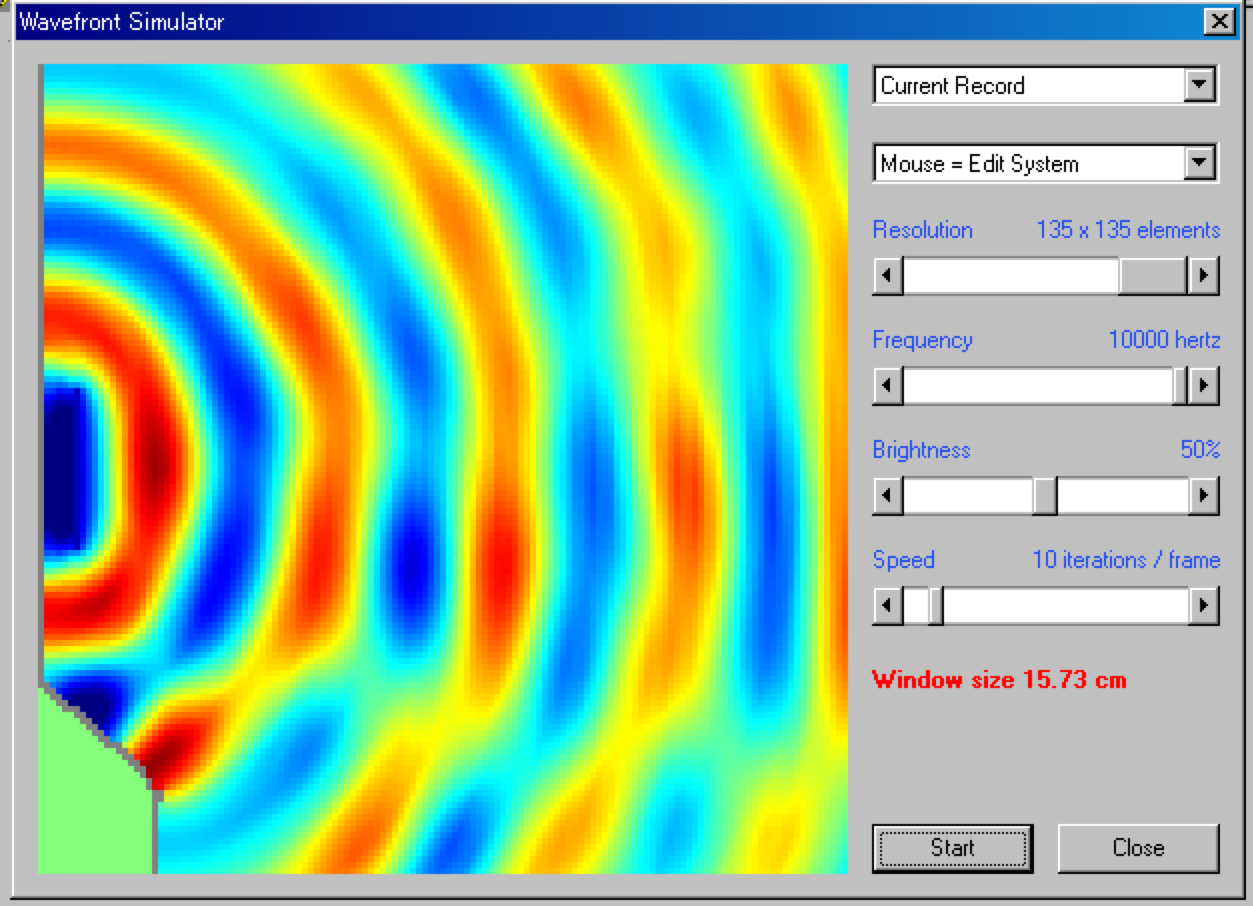Click the Frequency label
Viewport: 1253px width, 906px height.
(x=922, y=340)
